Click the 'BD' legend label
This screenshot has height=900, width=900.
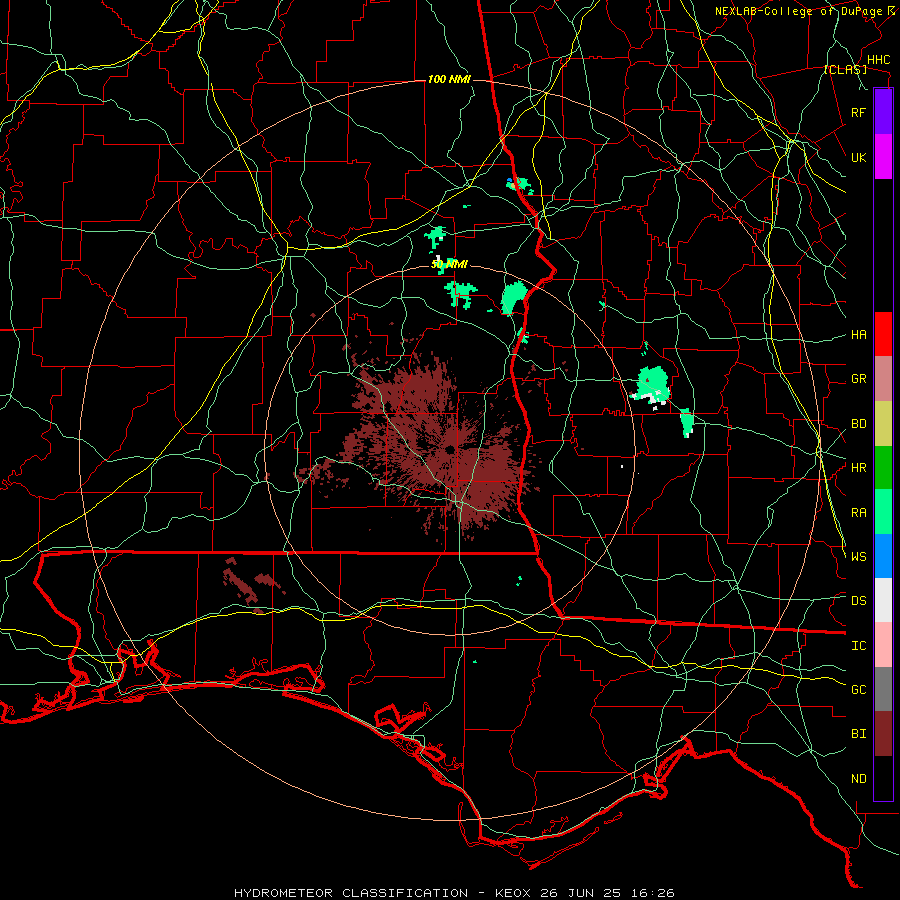(x=858, y=424)
